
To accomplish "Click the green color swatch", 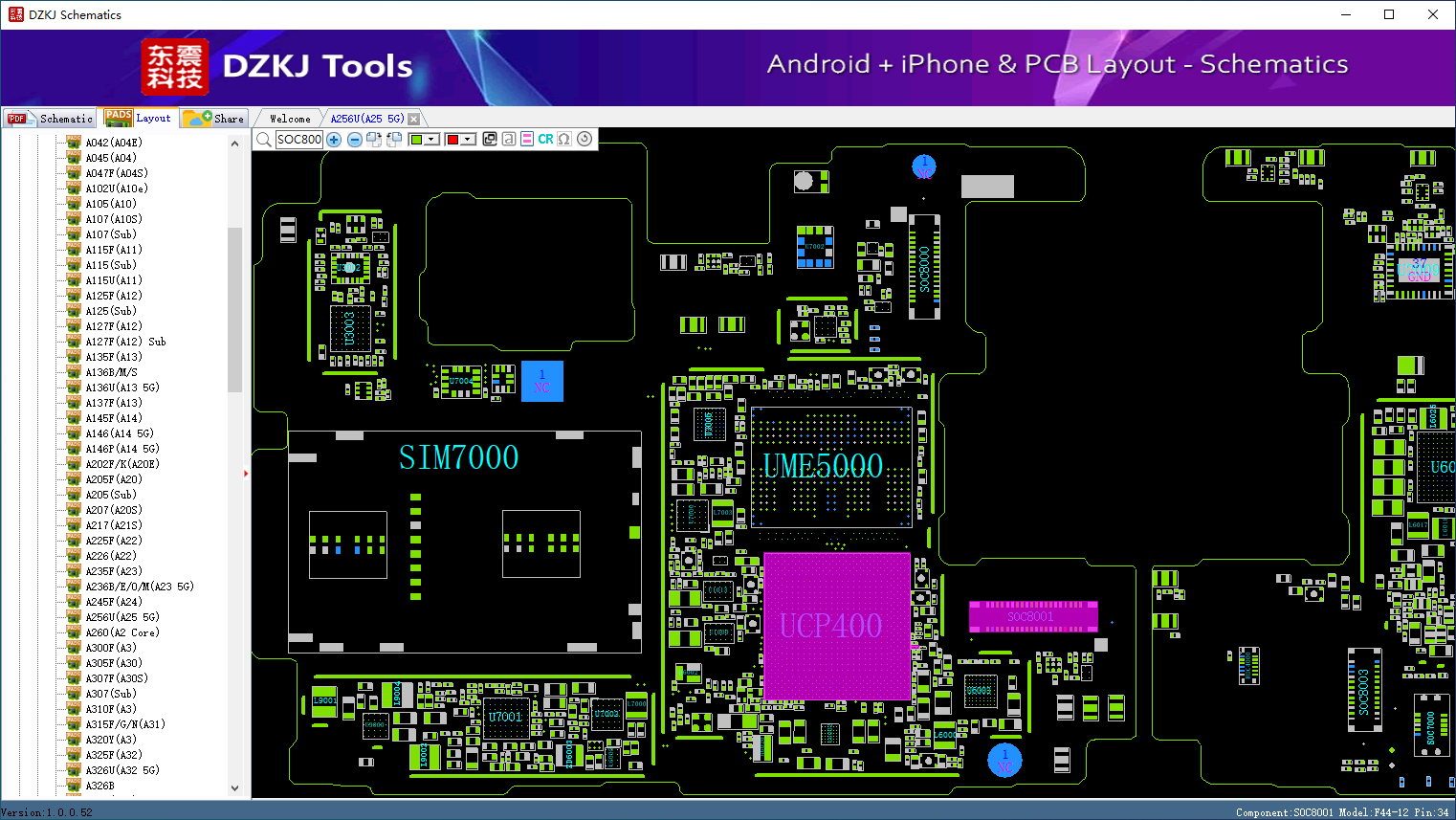I will 416,140.
